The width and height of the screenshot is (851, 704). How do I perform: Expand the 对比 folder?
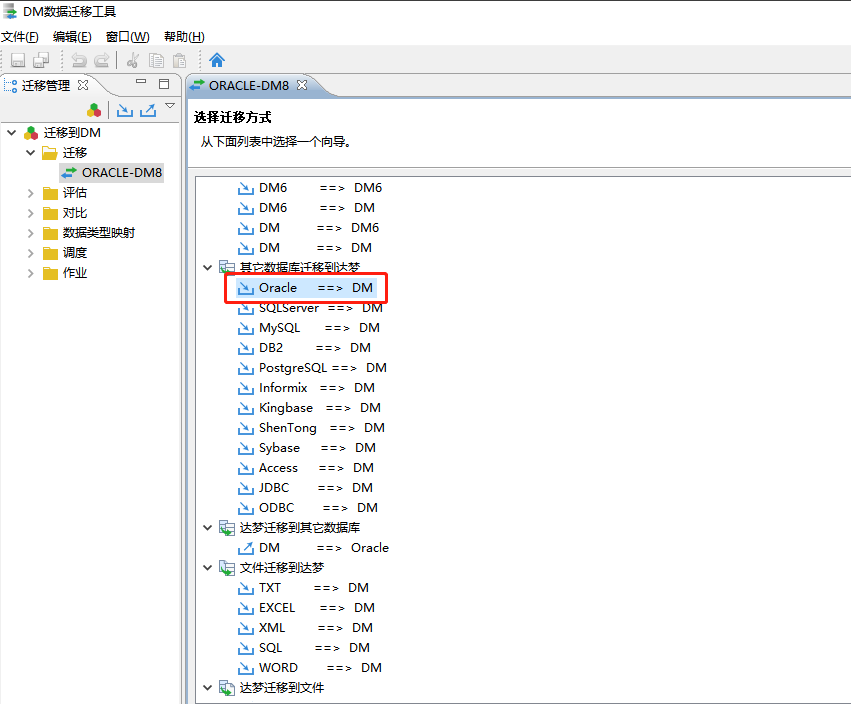(31, 213)
